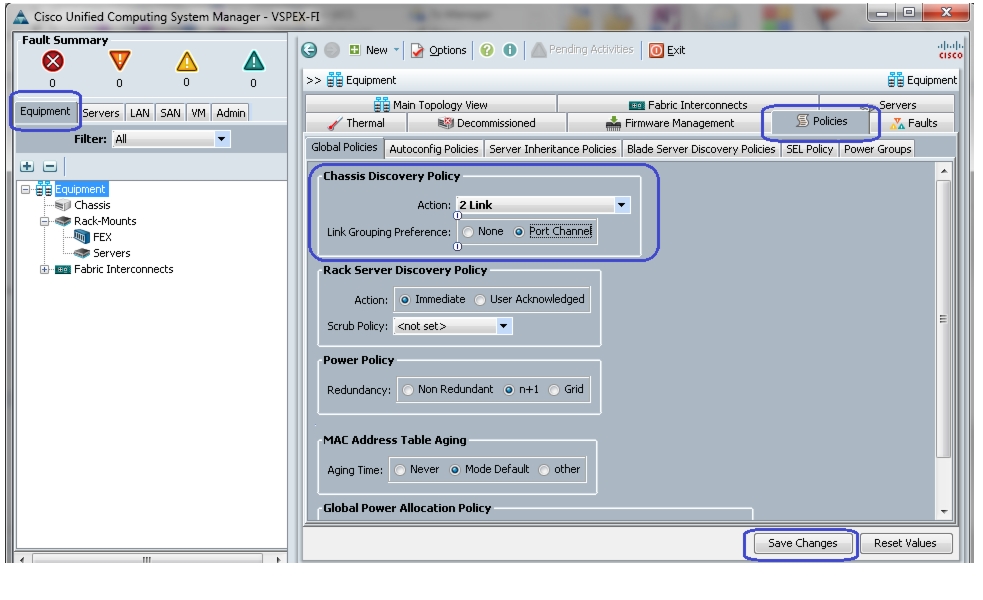The image size is (983, 600).
Task: Open the Equipment navigation tab
Action: pyautogui.click(x=45, y=112)
